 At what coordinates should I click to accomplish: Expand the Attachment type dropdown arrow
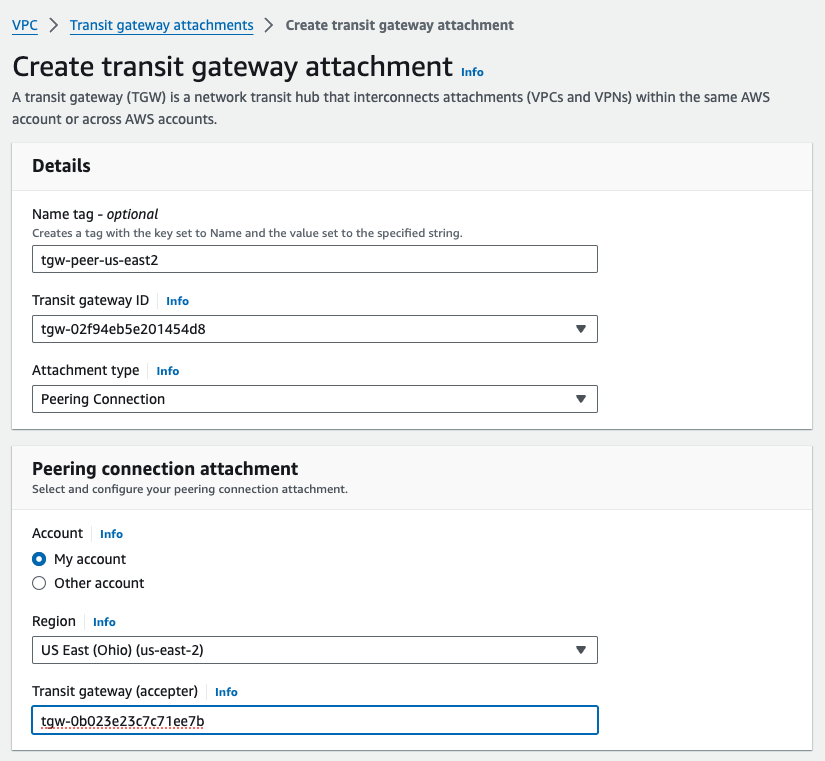581,399
